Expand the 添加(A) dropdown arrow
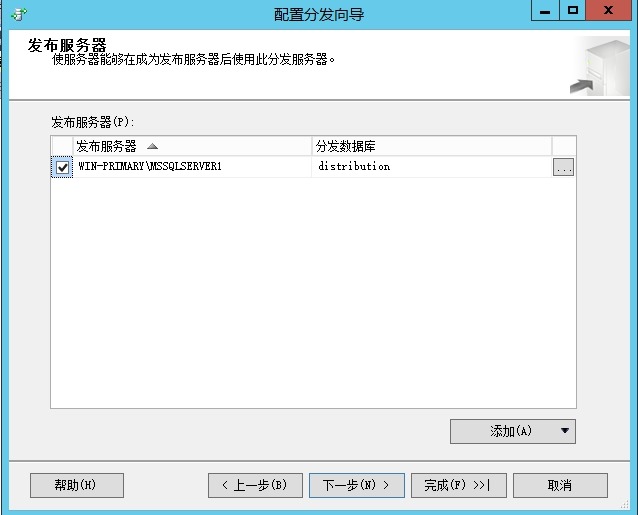This screenshot has width=638, height=515. click(565, 431)
